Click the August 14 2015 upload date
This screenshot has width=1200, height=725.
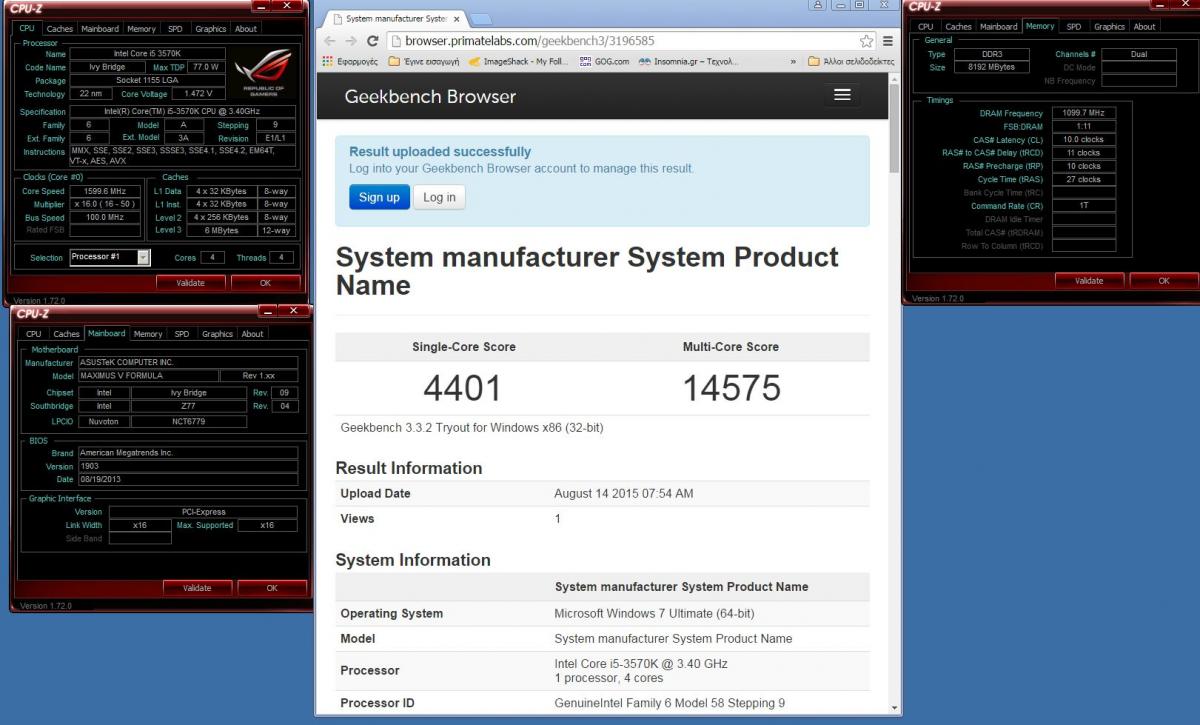point(623,494)
